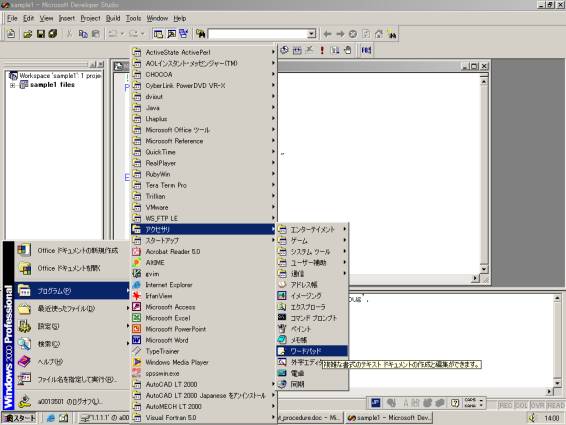Launch gvim from Programs menu
The height and width of the screenshot is (425, 566).
pyautogui.click(x=203, y=274)
